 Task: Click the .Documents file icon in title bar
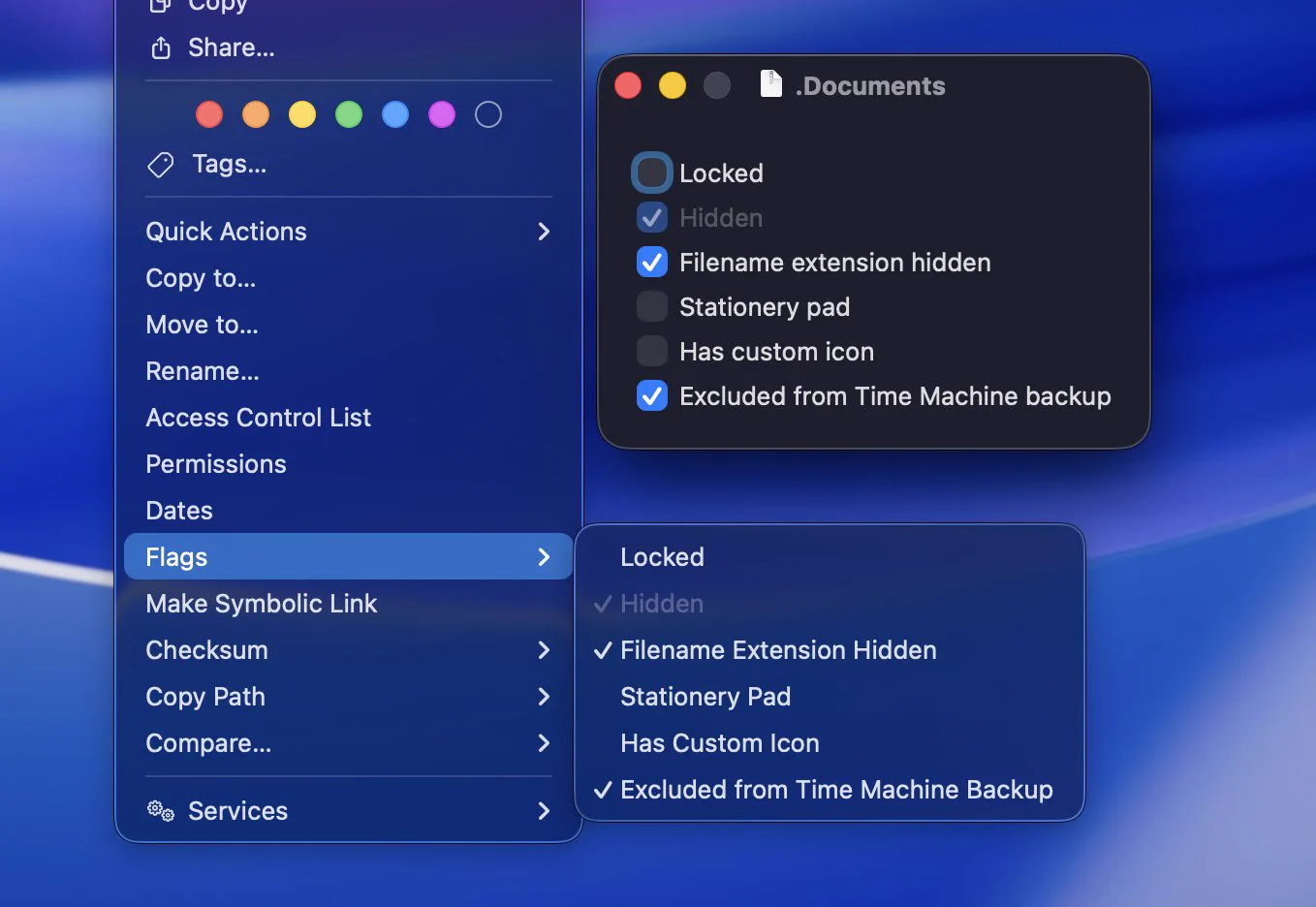(x=770, y=84)
